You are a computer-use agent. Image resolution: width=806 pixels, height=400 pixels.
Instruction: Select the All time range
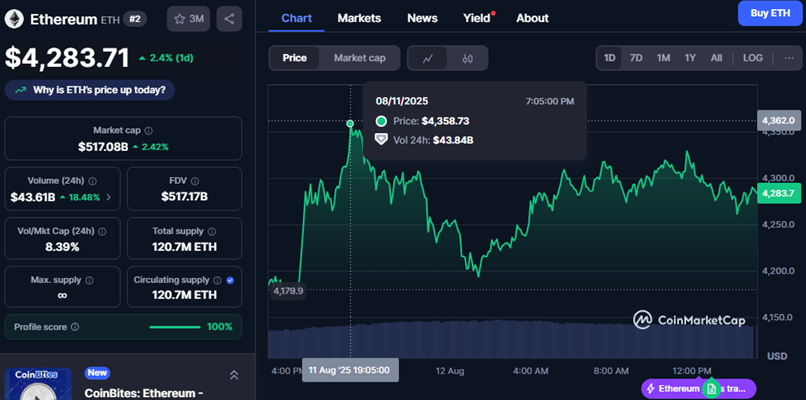[716, 58]
